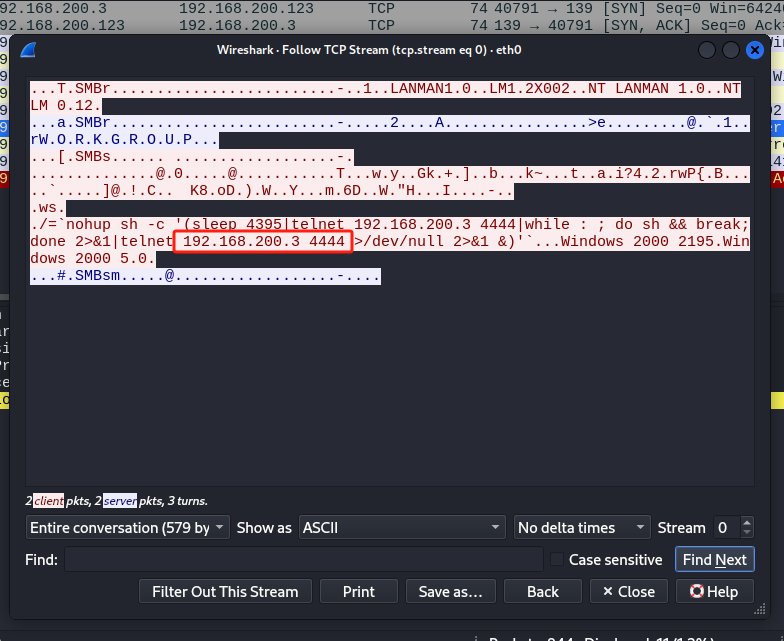Click the Back button
This screenshot has height=641, width=784.
[542, 592]
